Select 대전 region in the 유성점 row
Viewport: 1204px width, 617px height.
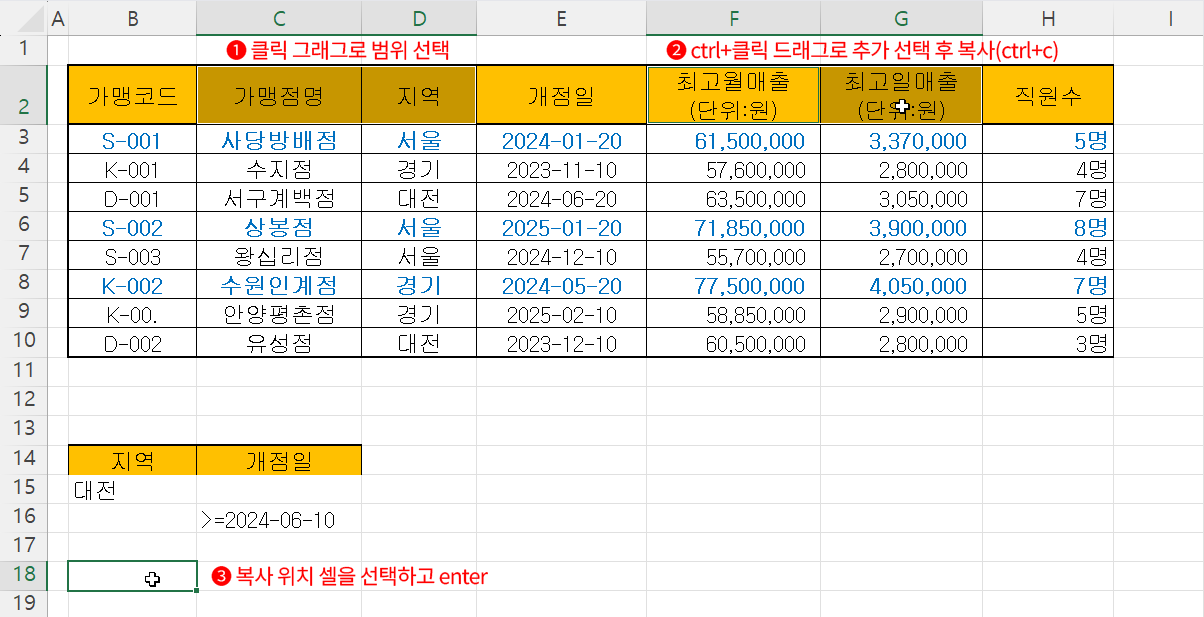tap(419, 343)
